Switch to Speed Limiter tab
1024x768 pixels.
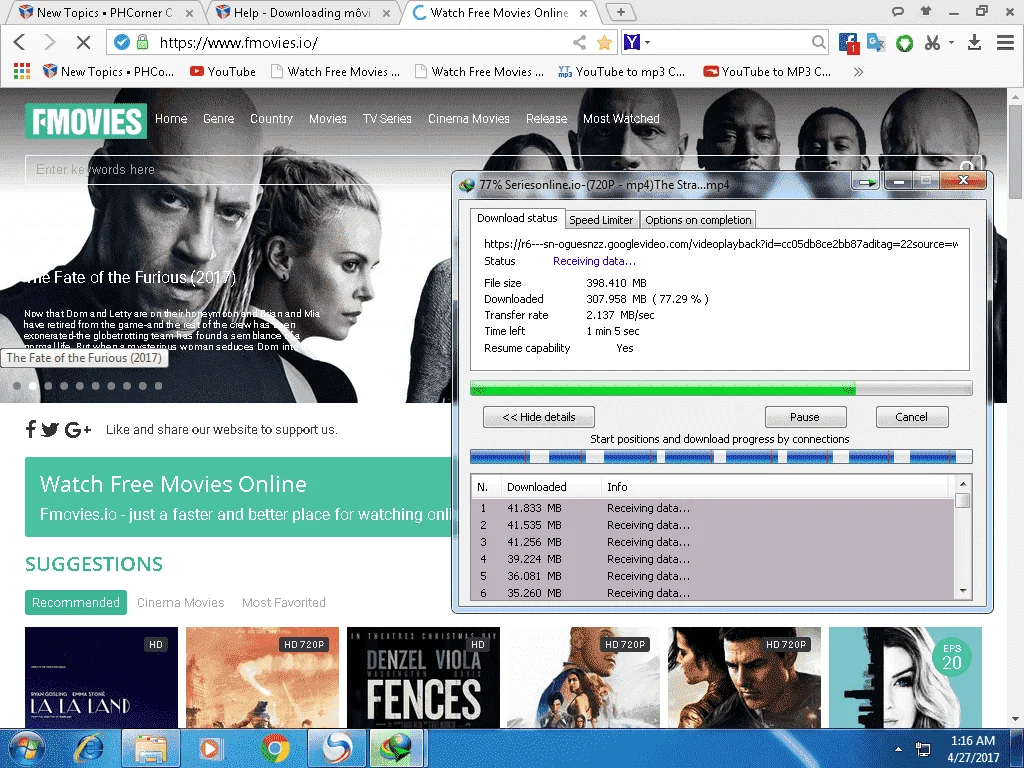point(601,220)
